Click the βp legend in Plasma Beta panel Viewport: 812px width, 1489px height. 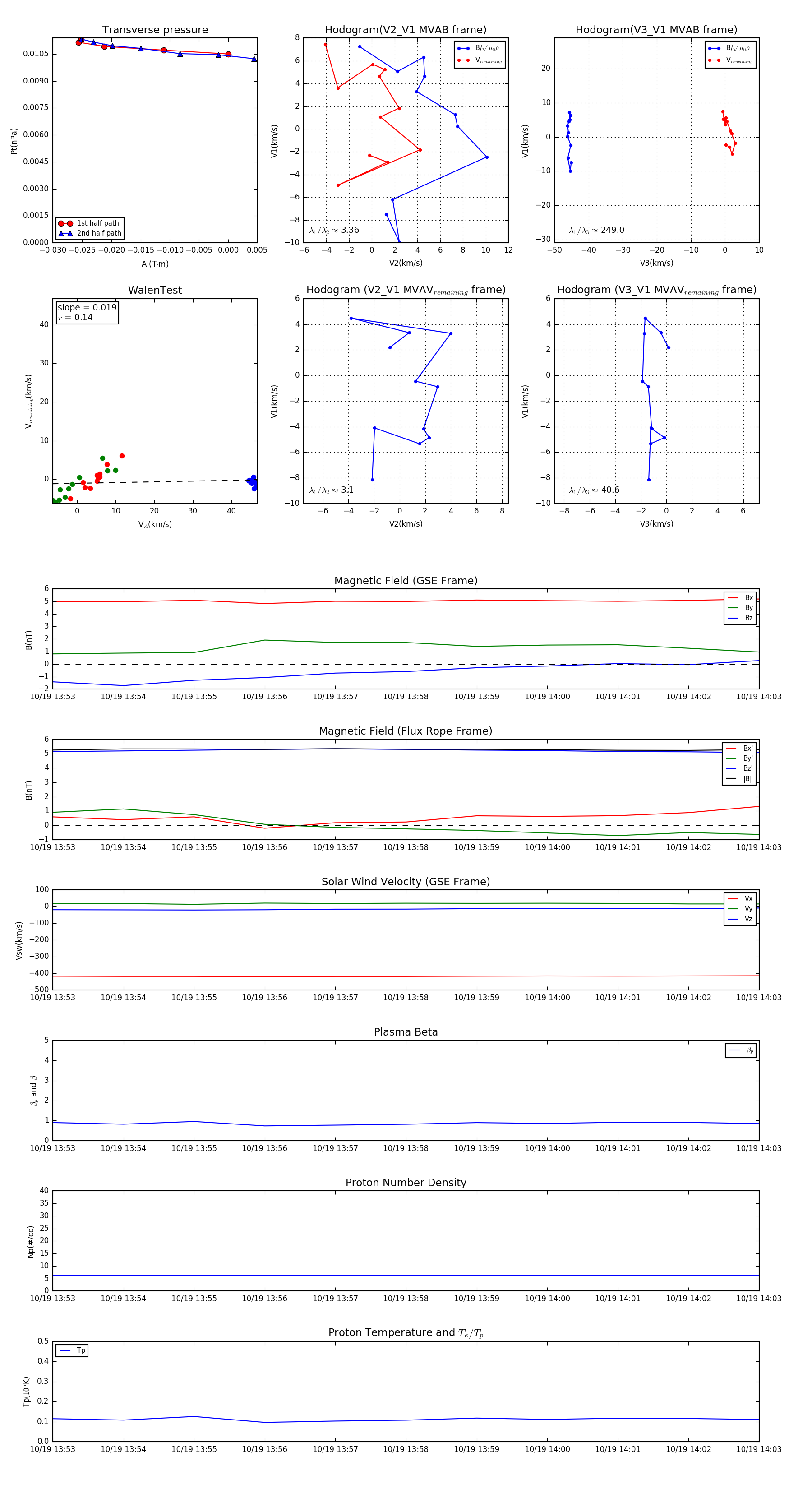pos(740,1050)
